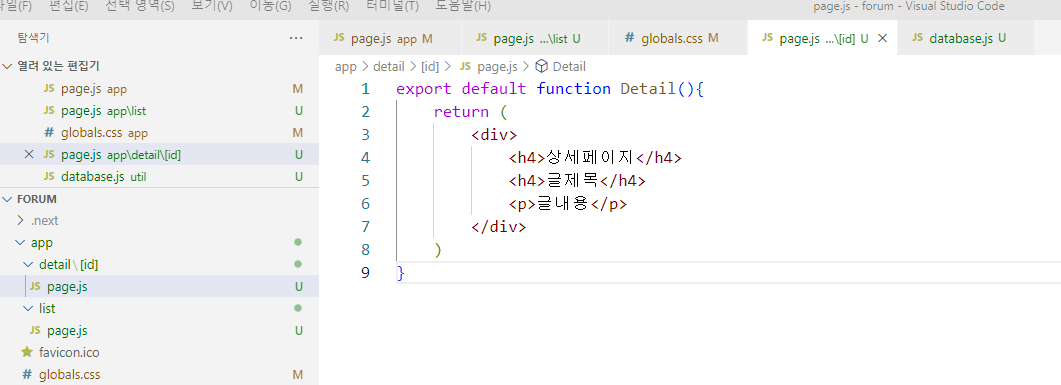
Task: Click hash icon of globals.css in FORUM tree
Action: coord(27,374)
